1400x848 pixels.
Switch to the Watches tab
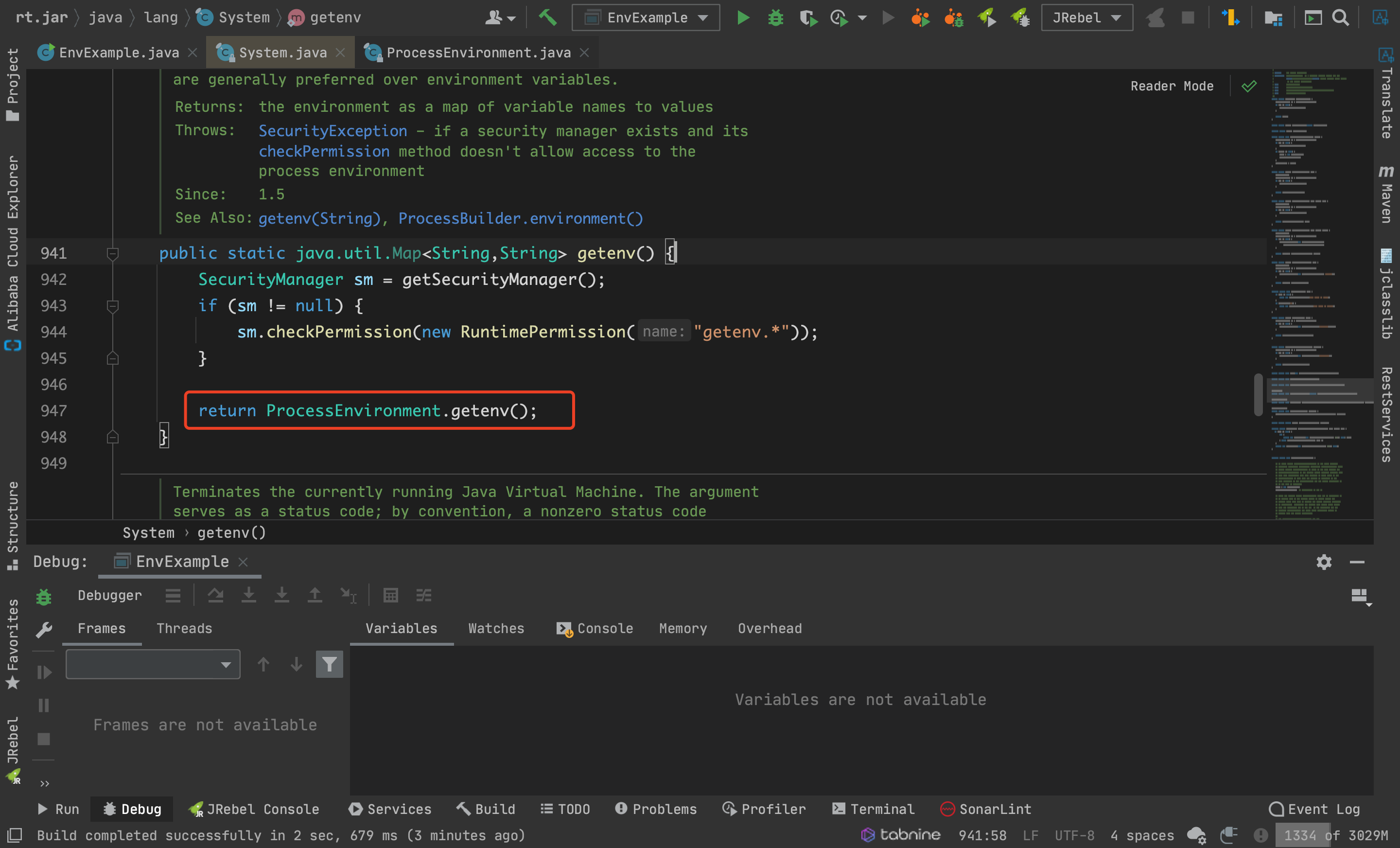495,628
